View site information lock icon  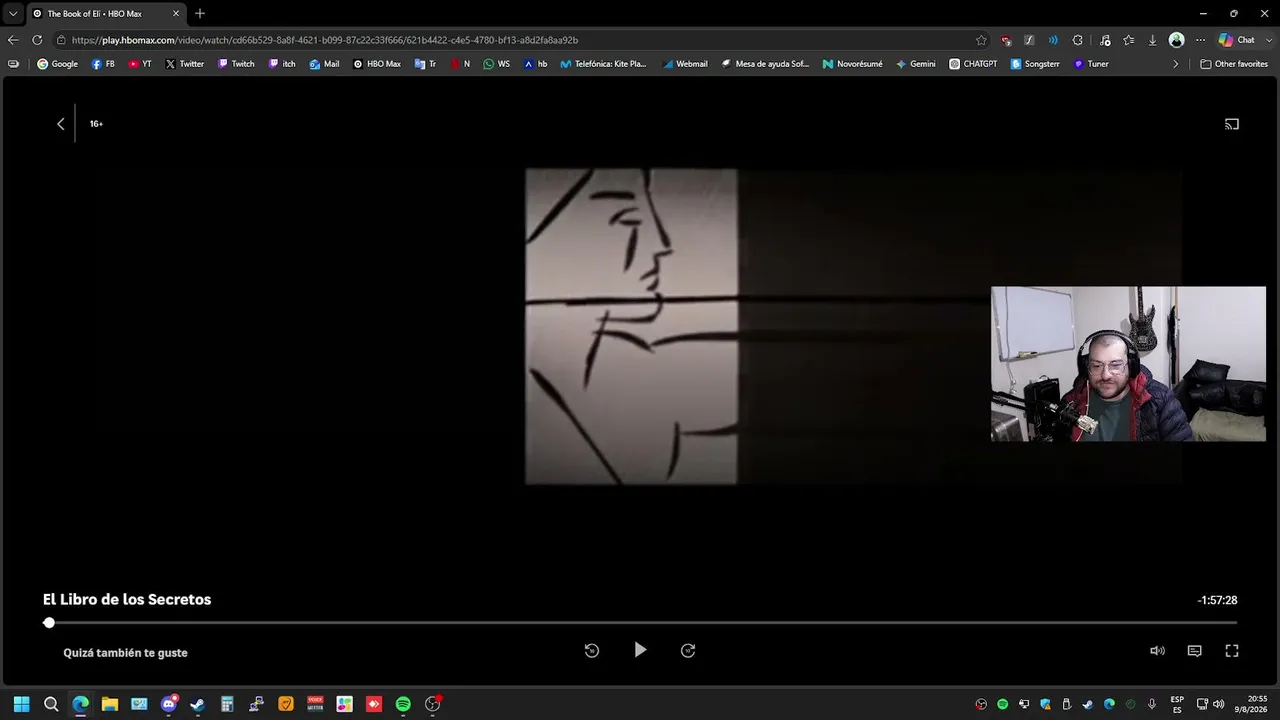click(61, 40)
